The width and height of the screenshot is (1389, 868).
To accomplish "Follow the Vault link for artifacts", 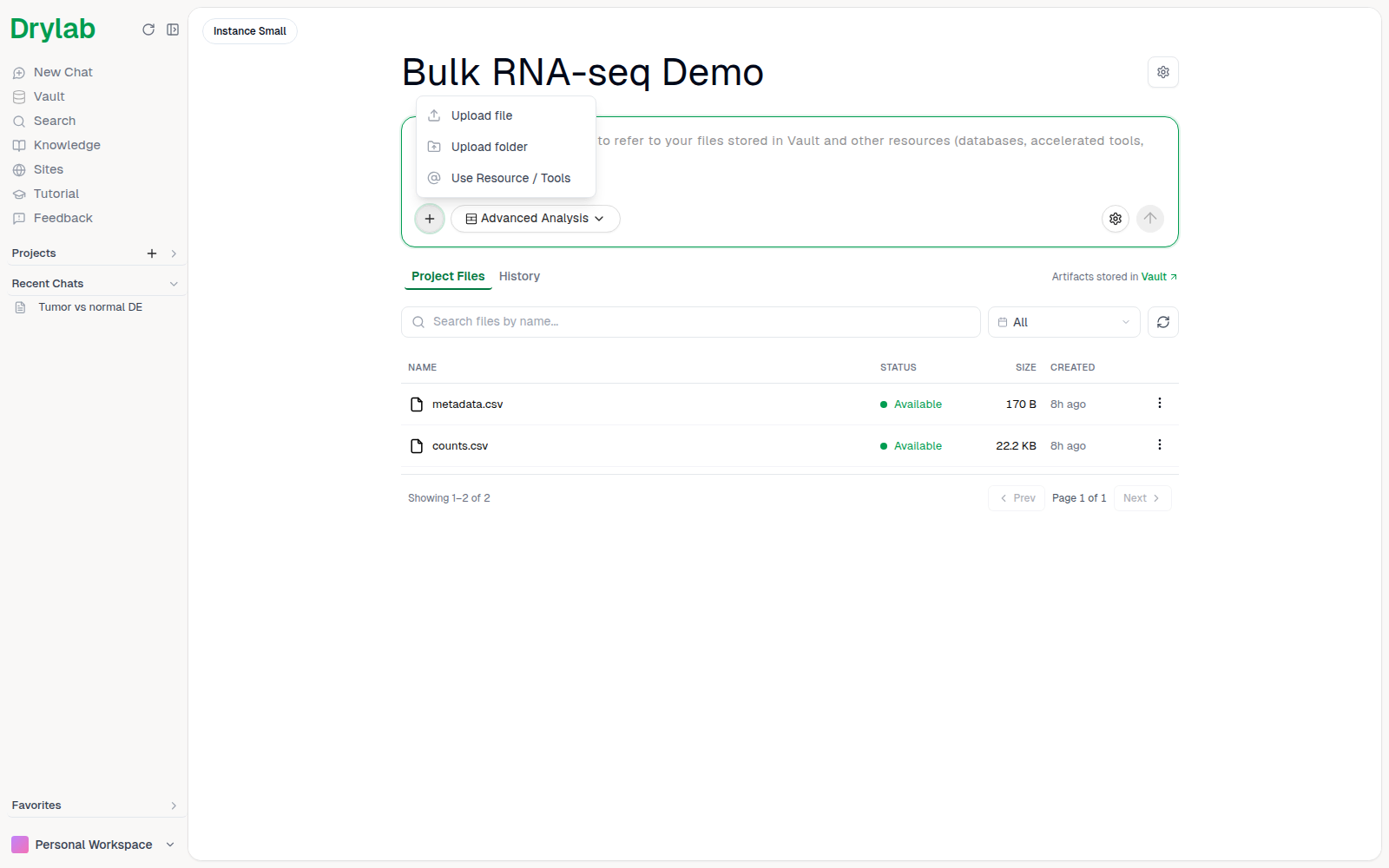I will click(x=1158, y=277).
